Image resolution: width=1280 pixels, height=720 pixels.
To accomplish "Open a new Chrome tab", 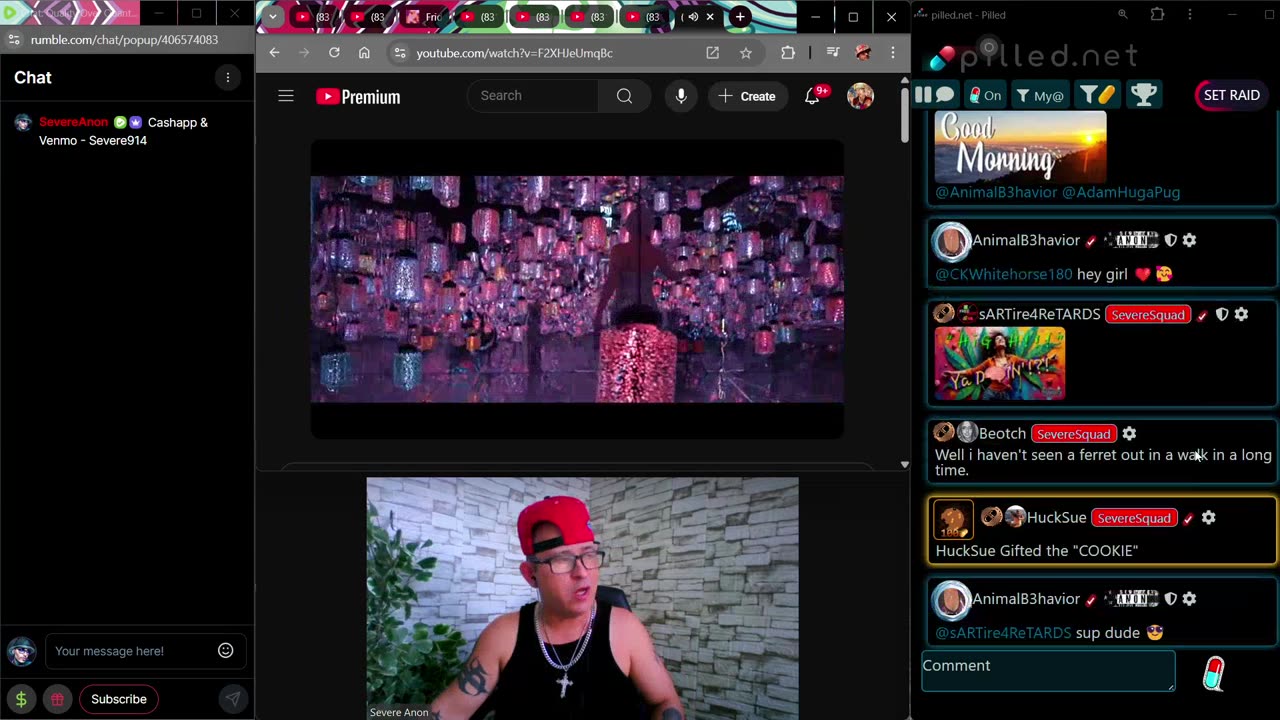I will pyautogui.click(x=740, y=17).
